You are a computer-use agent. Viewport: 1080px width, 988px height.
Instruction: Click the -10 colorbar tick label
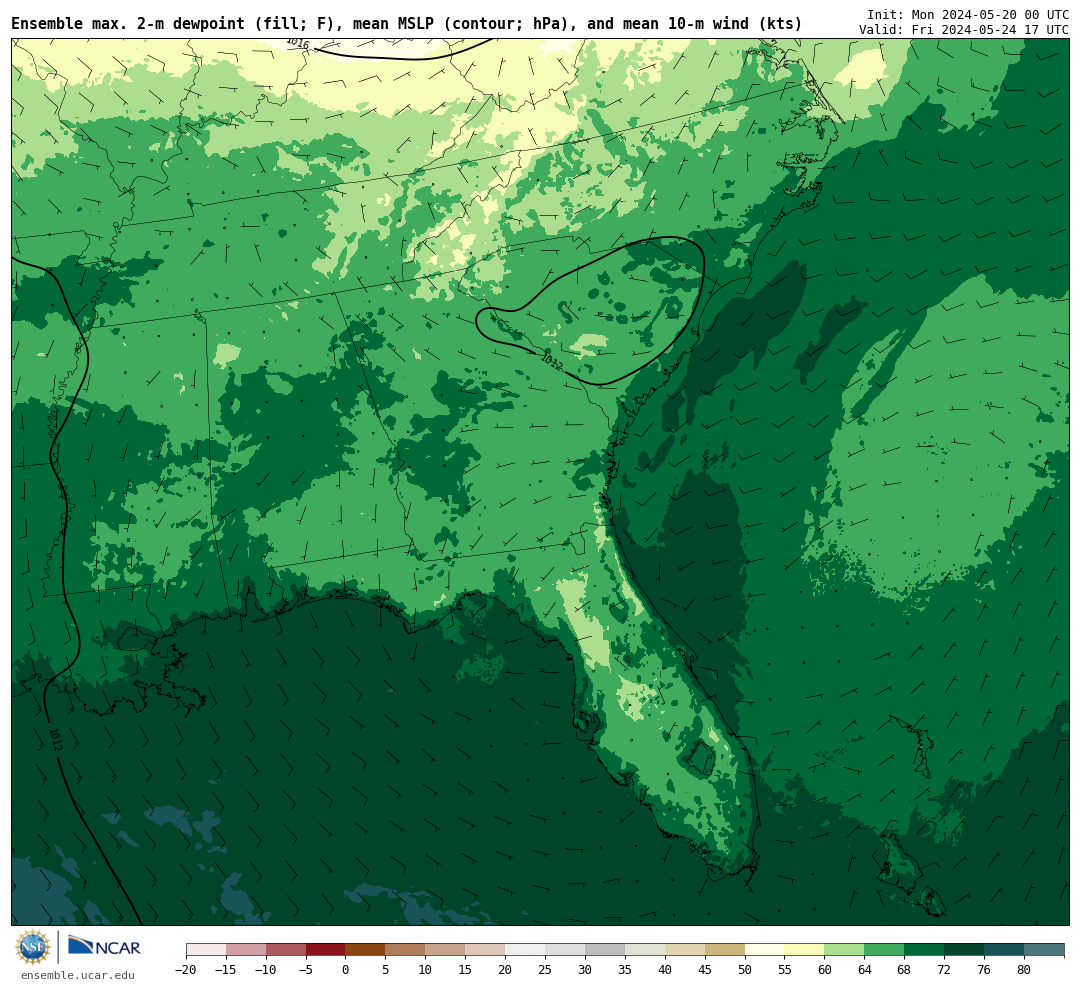click(x=266, y=969)
